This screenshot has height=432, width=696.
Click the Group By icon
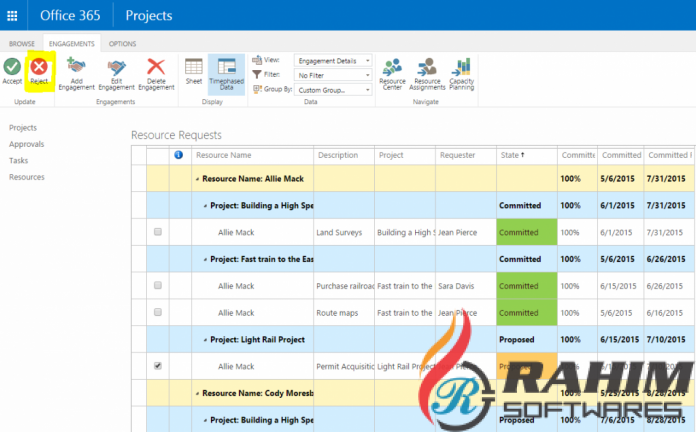click(257, 89)
